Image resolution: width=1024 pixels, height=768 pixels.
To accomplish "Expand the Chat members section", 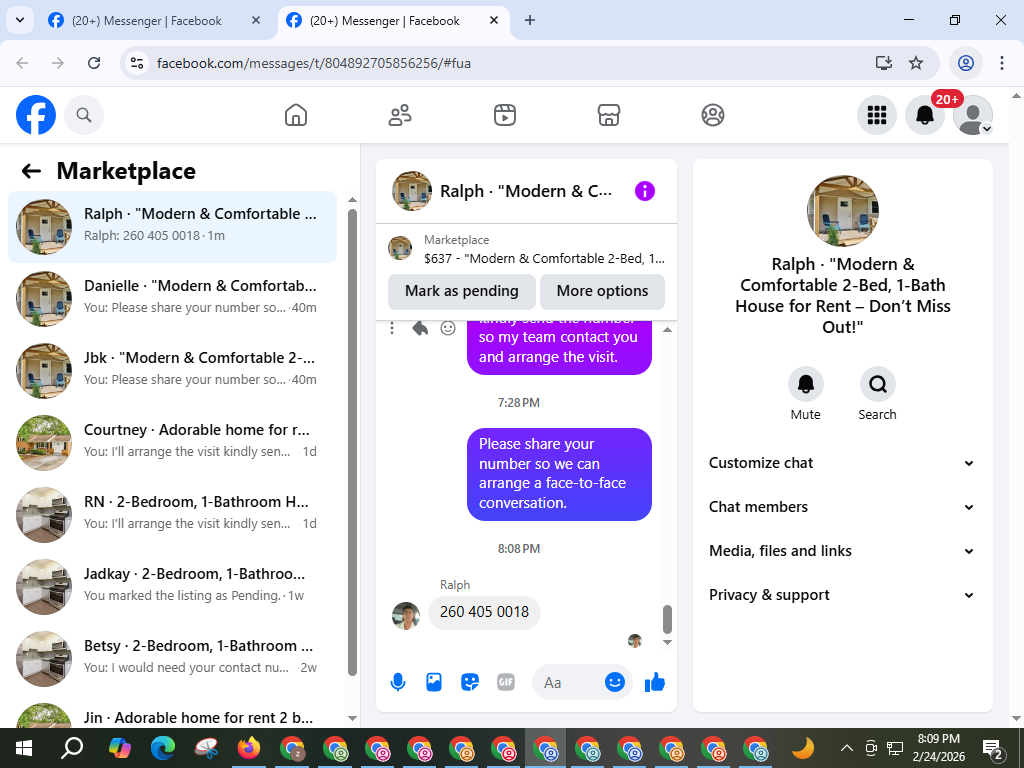I will [842, 507].
